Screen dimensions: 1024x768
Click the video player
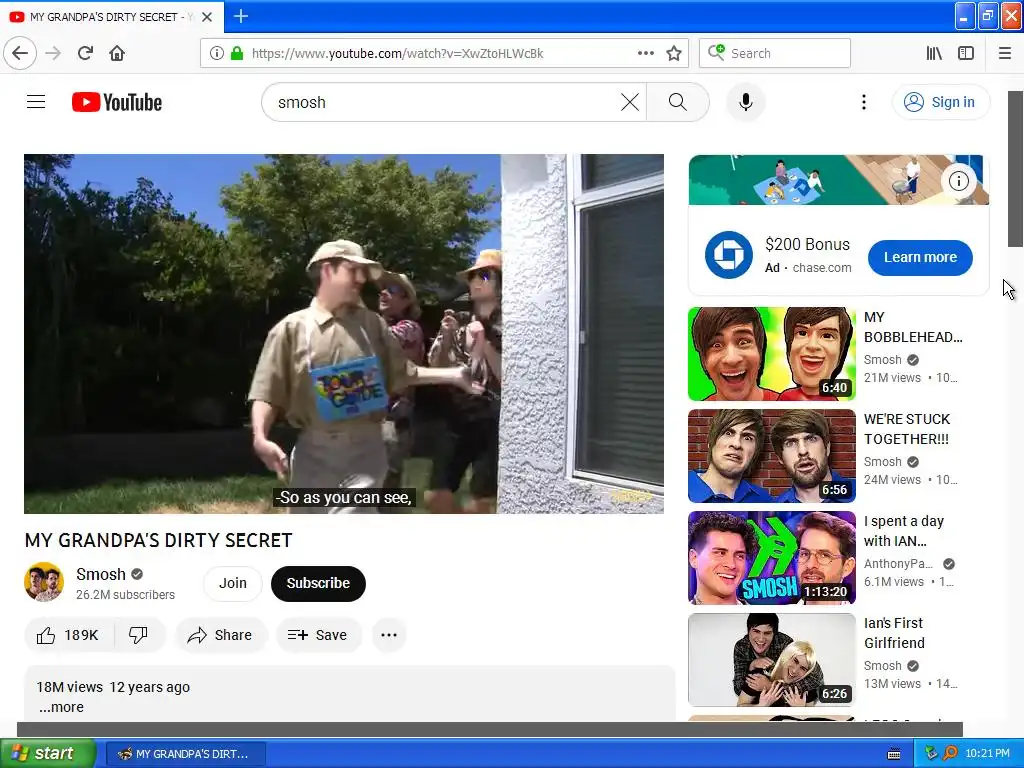(344, 334)
